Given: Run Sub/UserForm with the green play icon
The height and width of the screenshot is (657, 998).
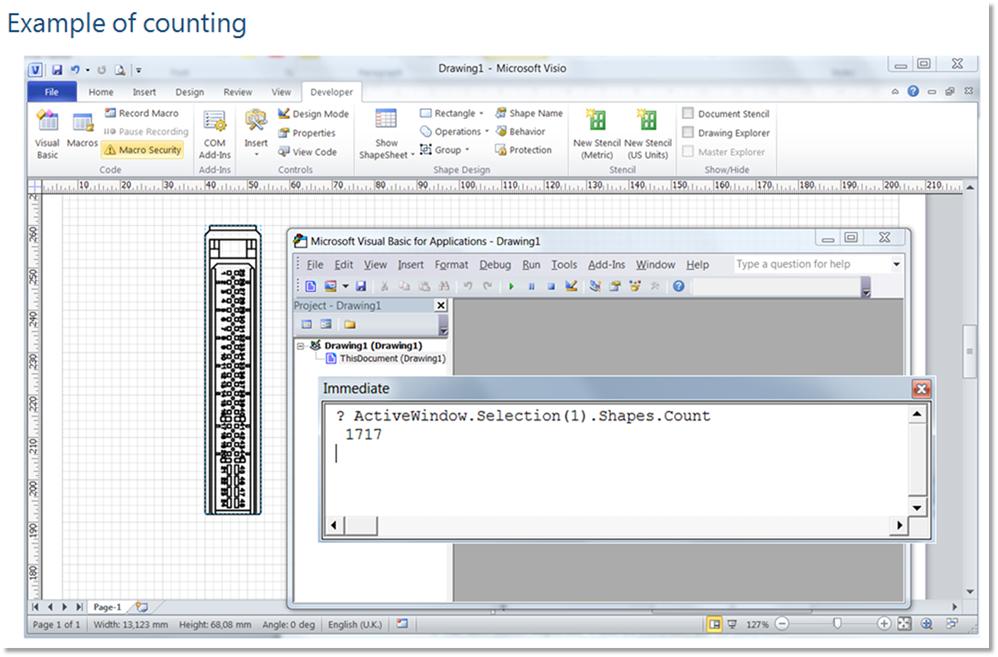Looking at the screenshot, I should 511,286.
